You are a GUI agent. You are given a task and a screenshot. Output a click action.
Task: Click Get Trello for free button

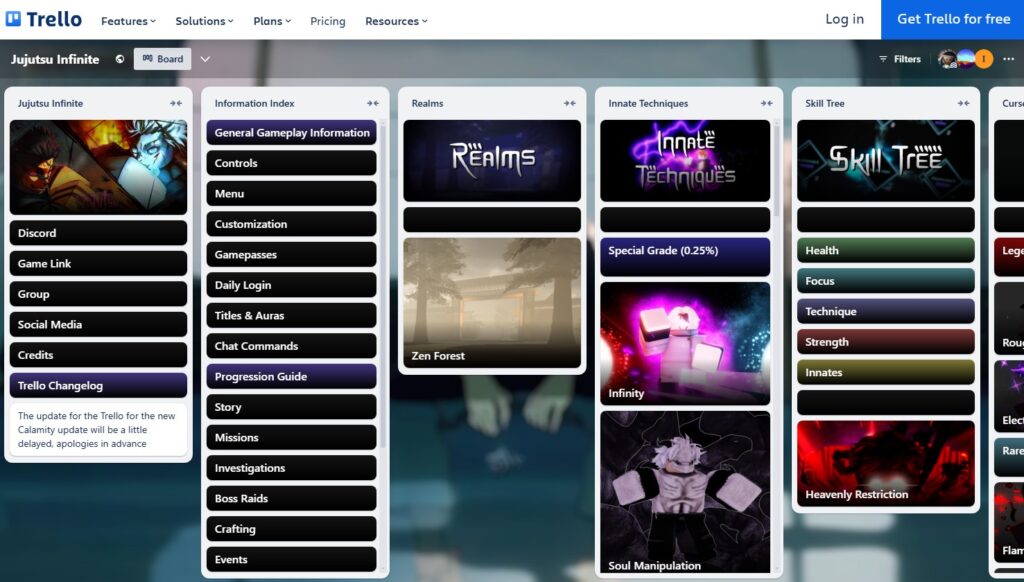[953, 19]
